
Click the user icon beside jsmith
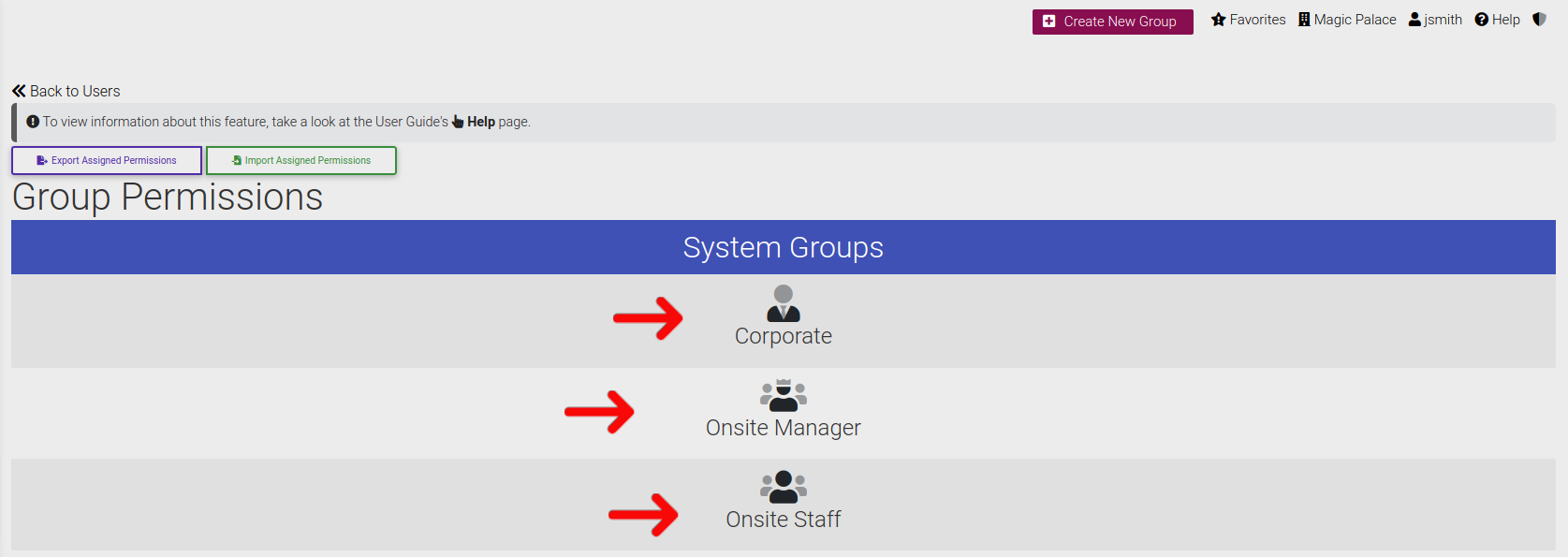click(x=1414, y=20)
